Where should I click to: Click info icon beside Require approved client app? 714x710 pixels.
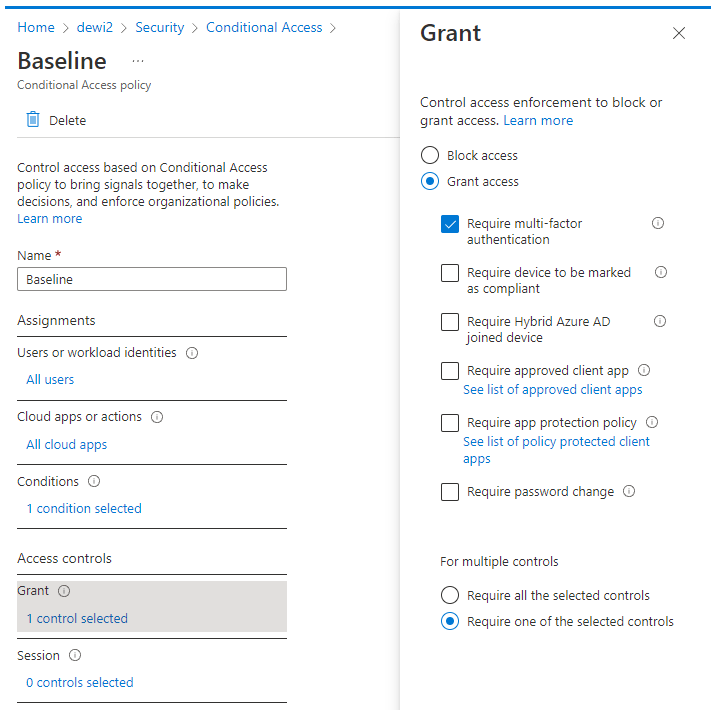click(644, 370)
